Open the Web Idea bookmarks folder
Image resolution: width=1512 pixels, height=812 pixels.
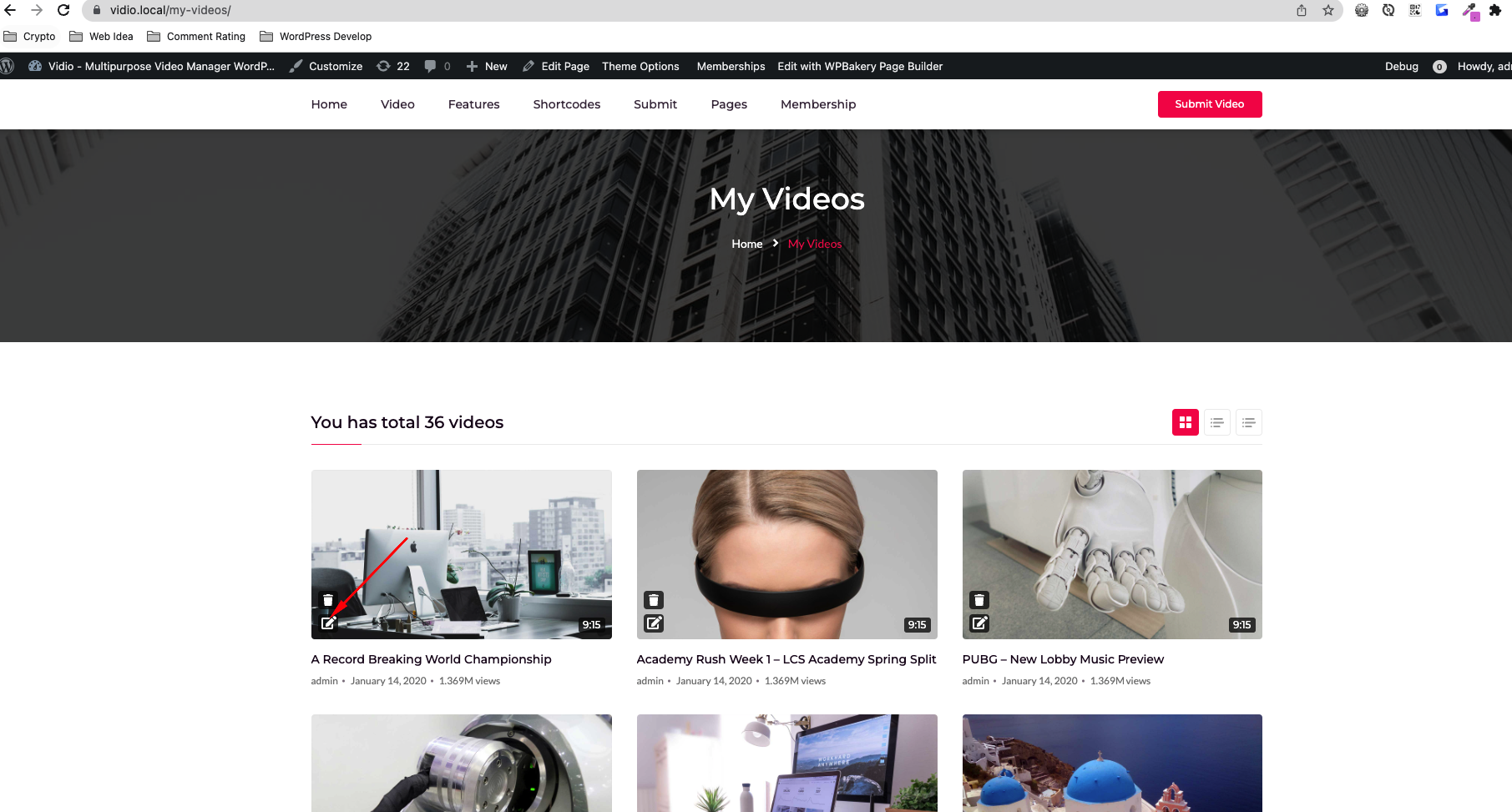tap(101, 36)
